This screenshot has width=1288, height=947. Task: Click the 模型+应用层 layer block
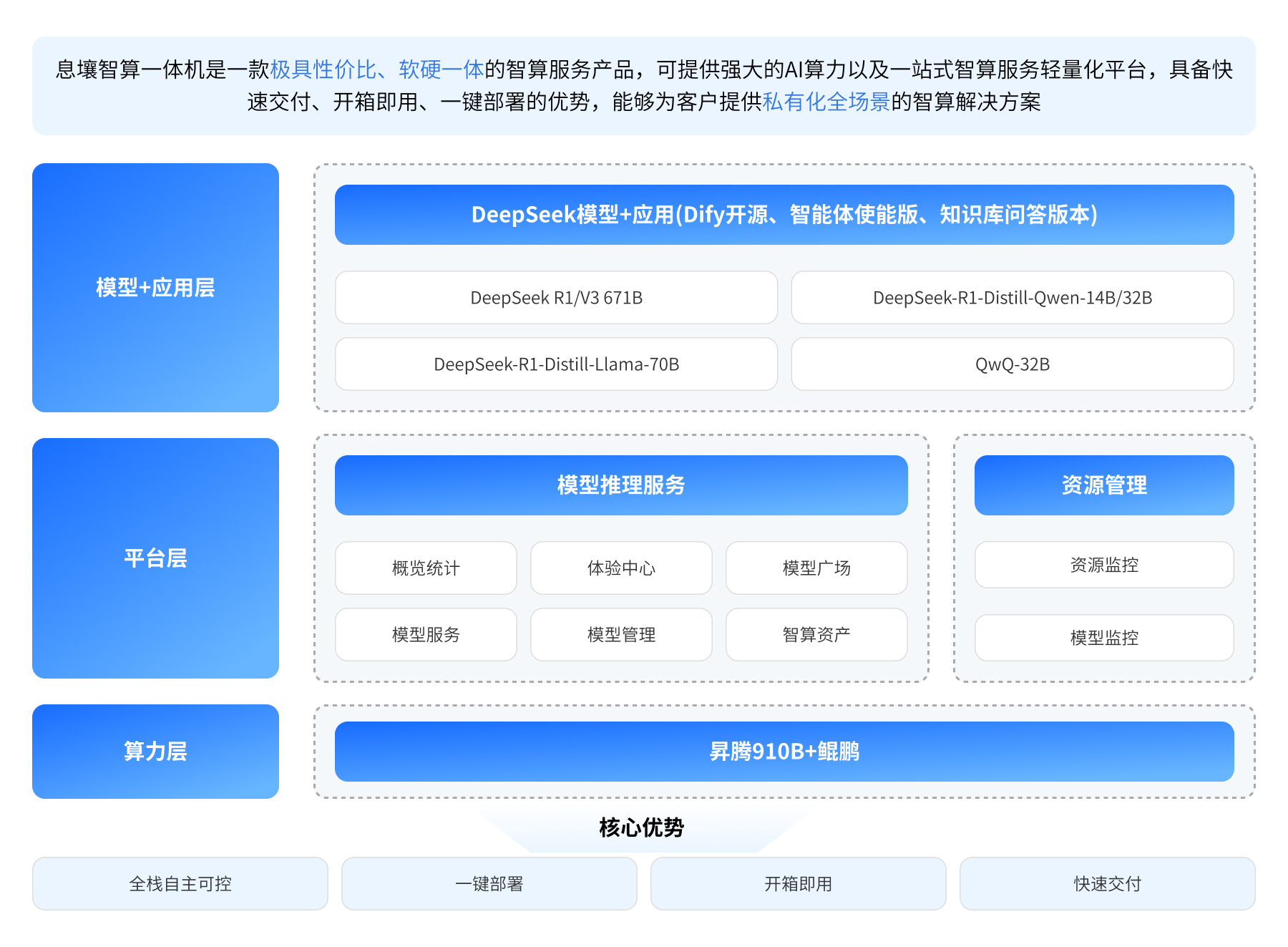click(x=155, y=288)
